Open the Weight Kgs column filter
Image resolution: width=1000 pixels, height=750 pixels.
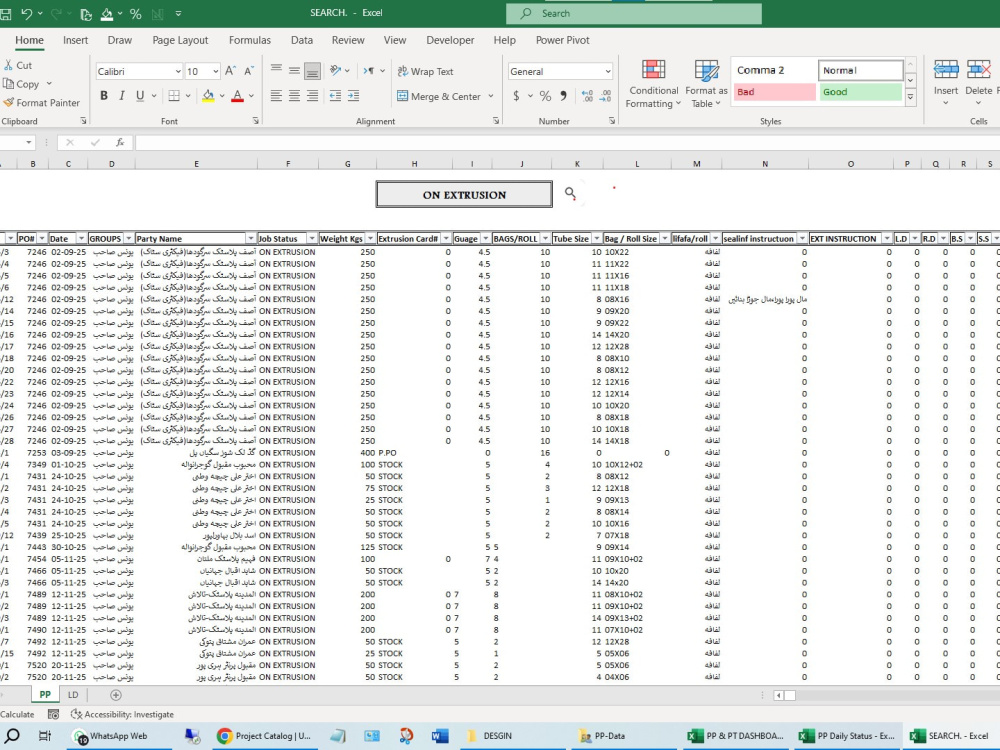click(370, 239)
